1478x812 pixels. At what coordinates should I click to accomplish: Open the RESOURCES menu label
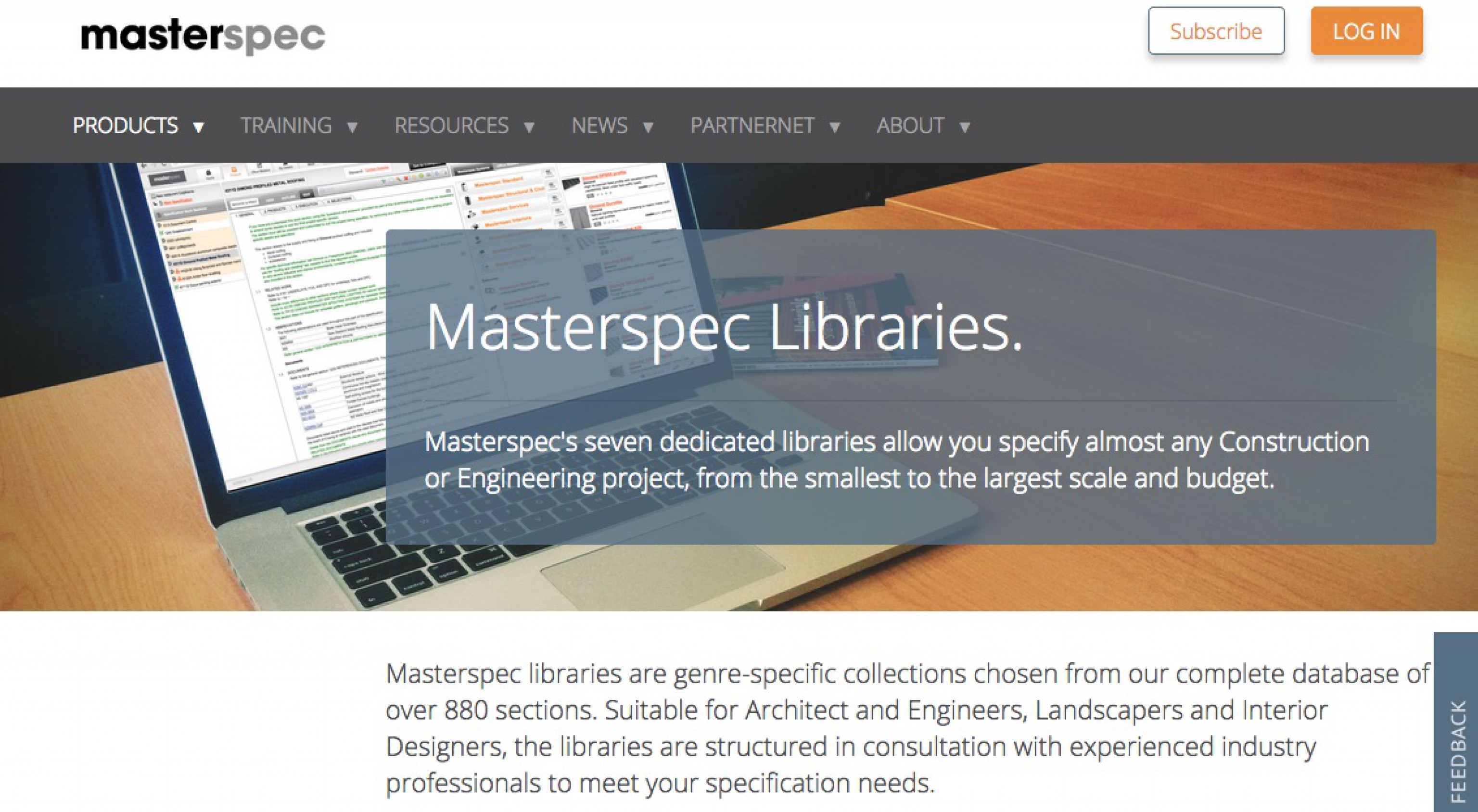coord(451,126)
